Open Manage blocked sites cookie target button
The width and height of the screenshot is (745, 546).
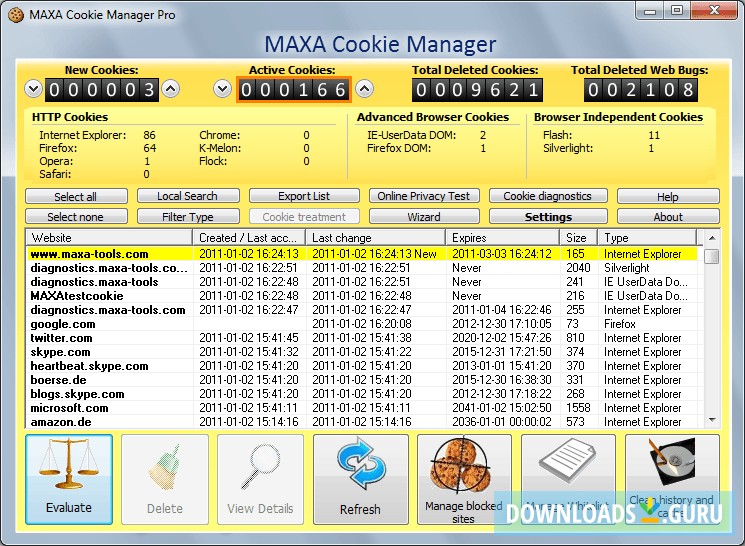464,479
